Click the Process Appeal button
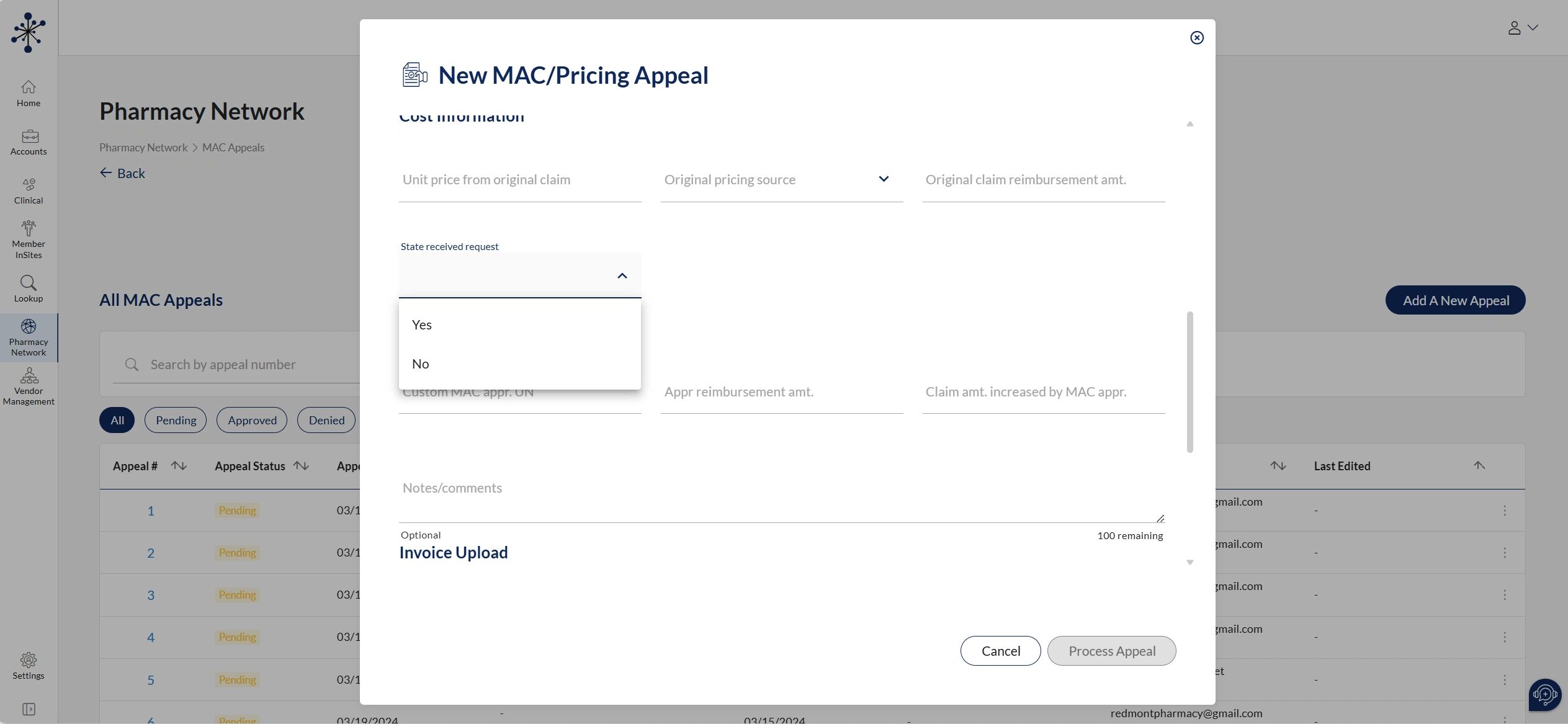The height and width of the screenshot is (724, 1568). (x=1111, y=651)
